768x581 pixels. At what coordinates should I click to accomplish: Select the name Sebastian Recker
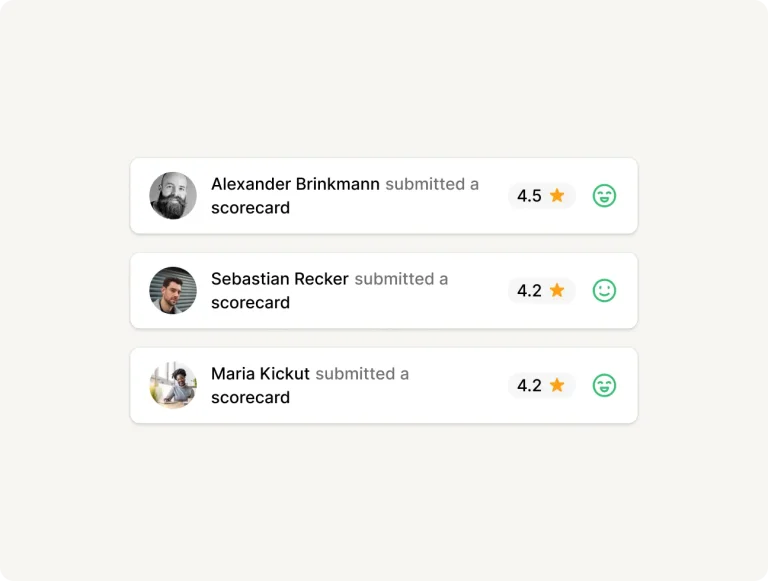coord(280,279)
